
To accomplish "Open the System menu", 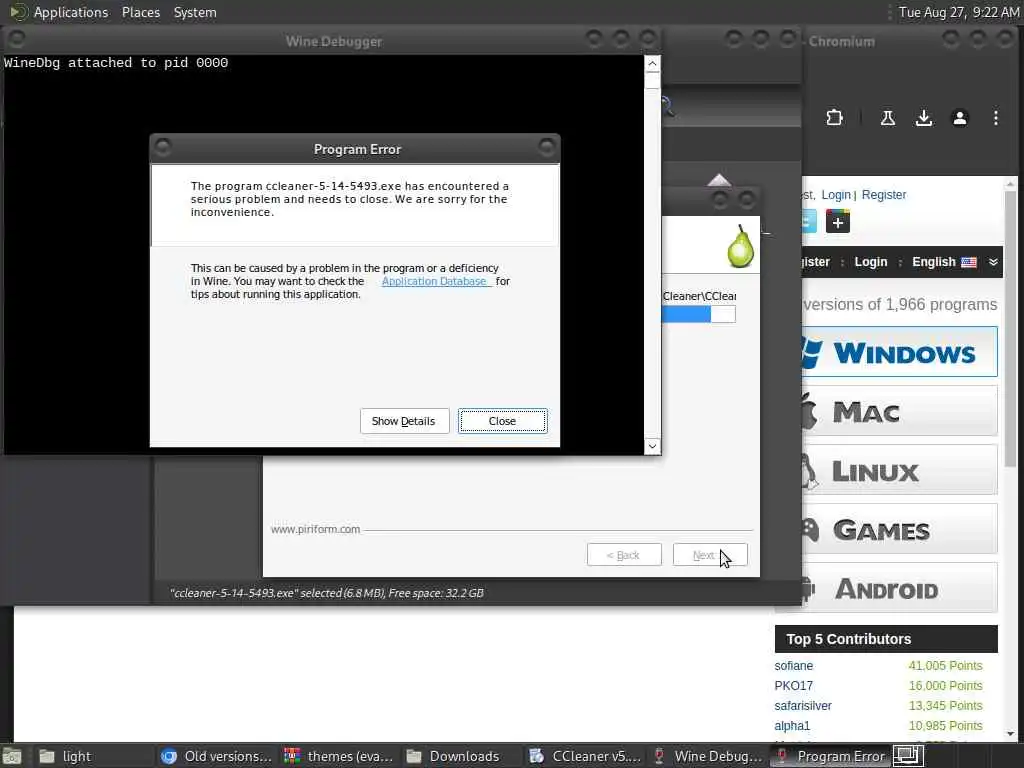I will 195,12.
